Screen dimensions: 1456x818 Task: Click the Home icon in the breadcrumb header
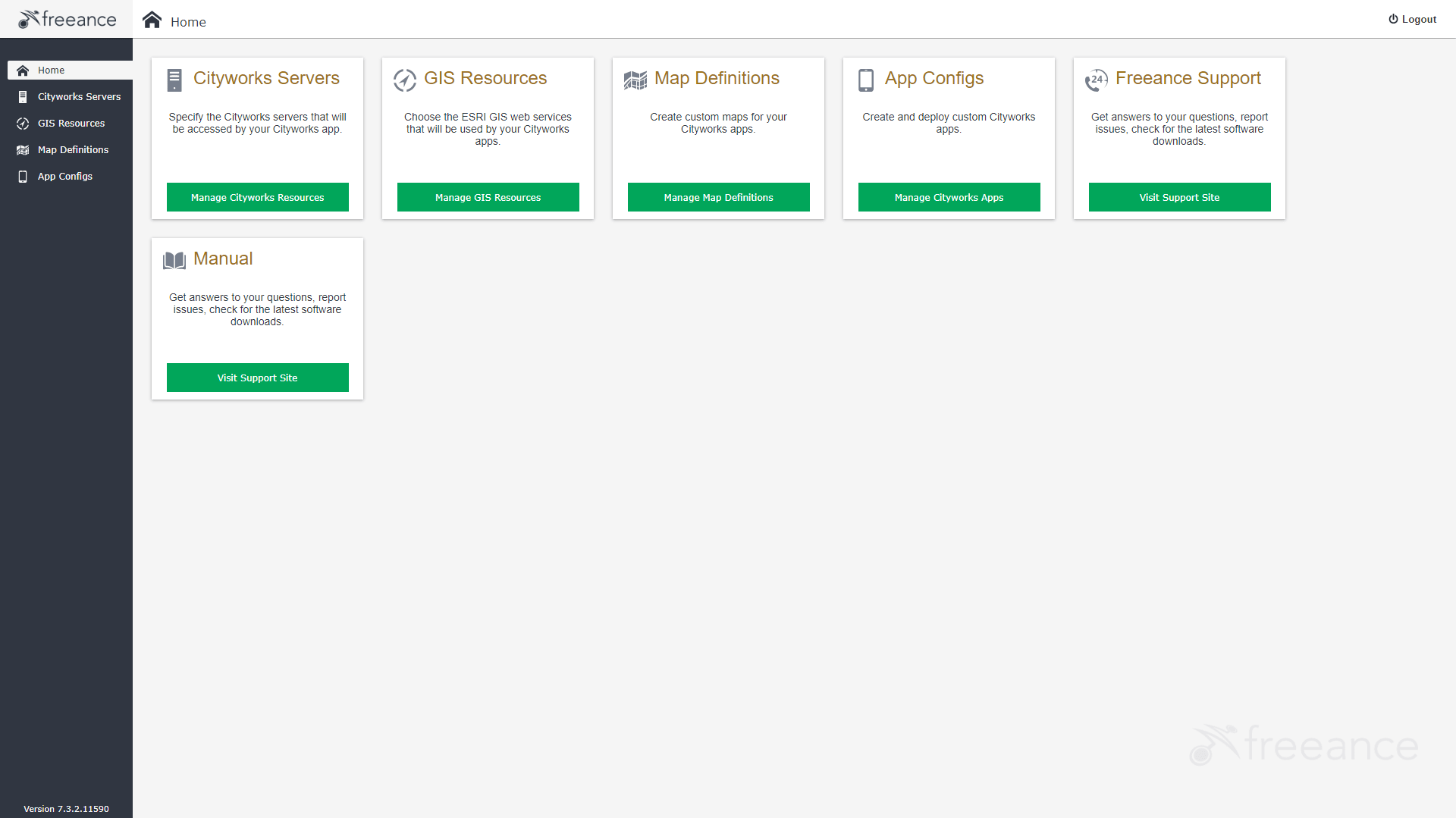pos(152,20)
